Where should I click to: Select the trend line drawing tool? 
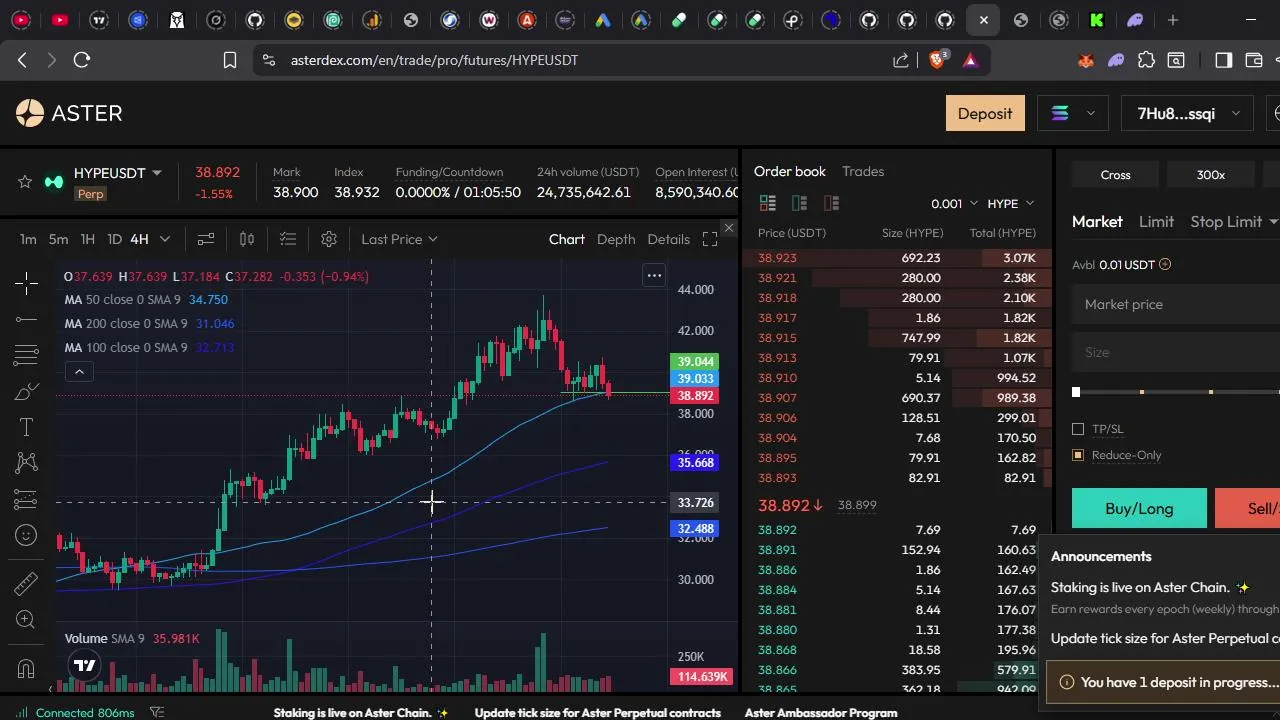pyautogui.click(x=27, y=319)
